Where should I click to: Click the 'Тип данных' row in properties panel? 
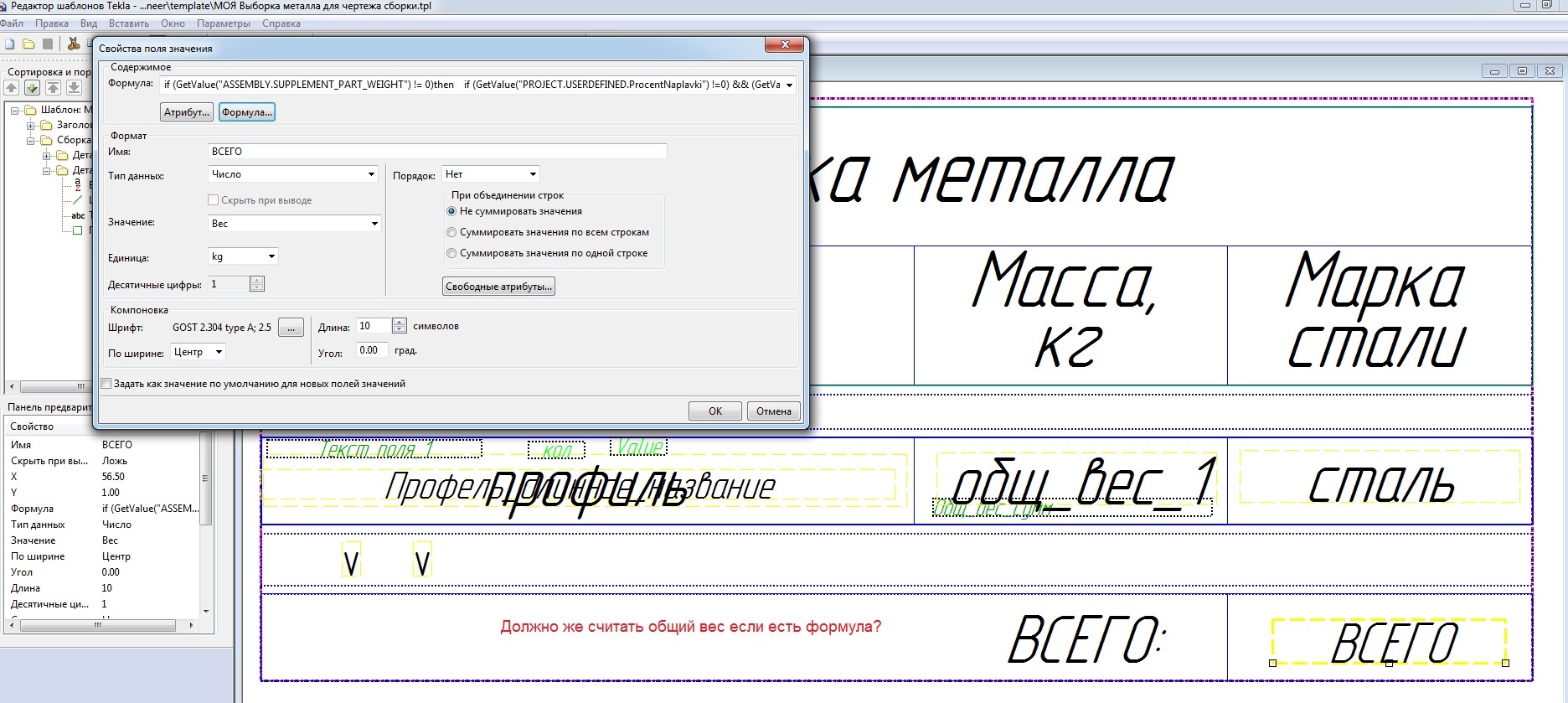[x=104, y=525]
